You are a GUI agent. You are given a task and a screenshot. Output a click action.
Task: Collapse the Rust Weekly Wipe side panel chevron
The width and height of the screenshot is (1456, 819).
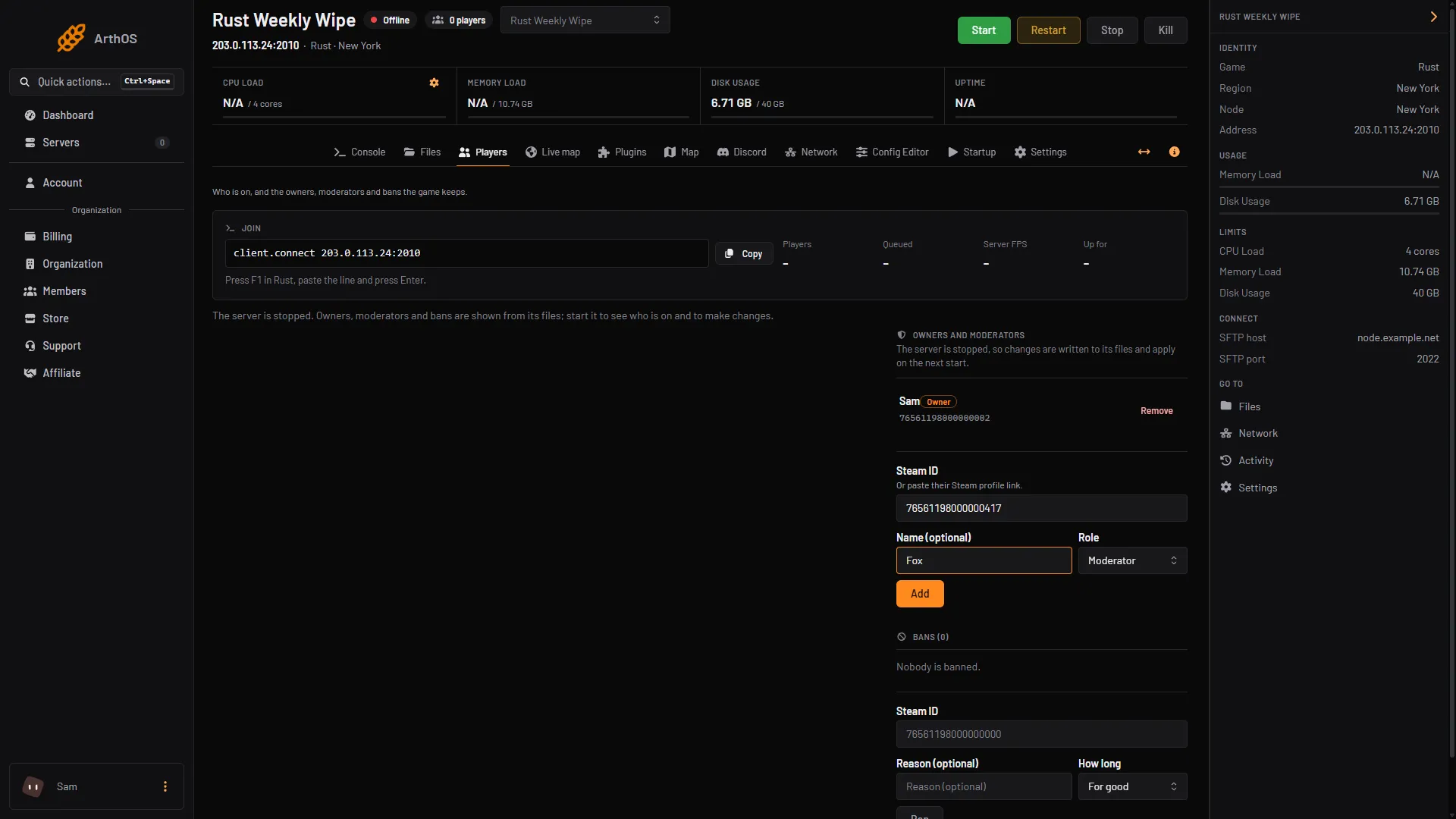(x=1433, y=17)
